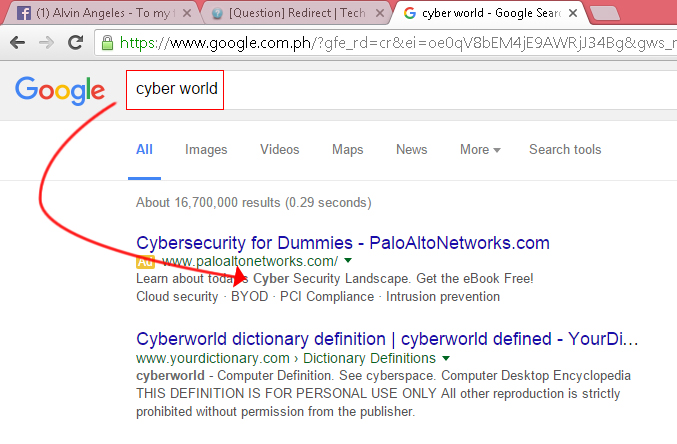The height and width of the screenshot is (444, 677).
Task: Click the browser Back arrow
Action: click(x=18, y=42)
